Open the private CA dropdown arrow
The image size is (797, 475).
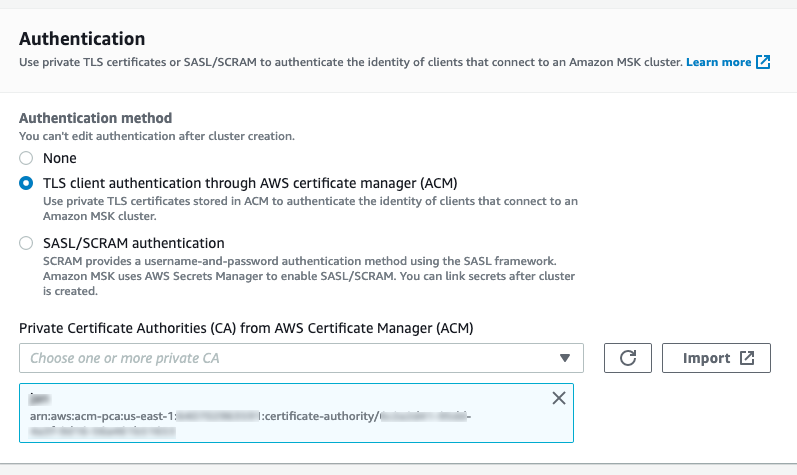(564, 358)
